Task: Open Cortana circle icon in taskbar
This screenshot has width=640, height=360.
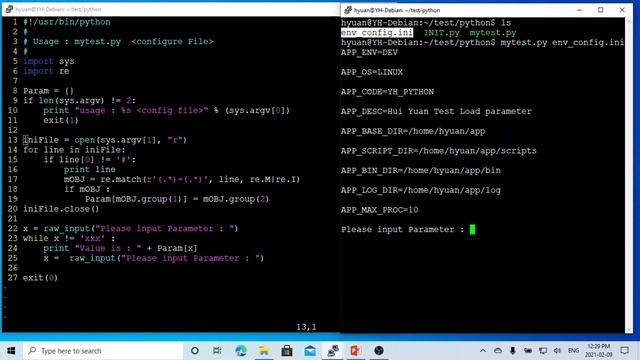Action: pos(195,351)
